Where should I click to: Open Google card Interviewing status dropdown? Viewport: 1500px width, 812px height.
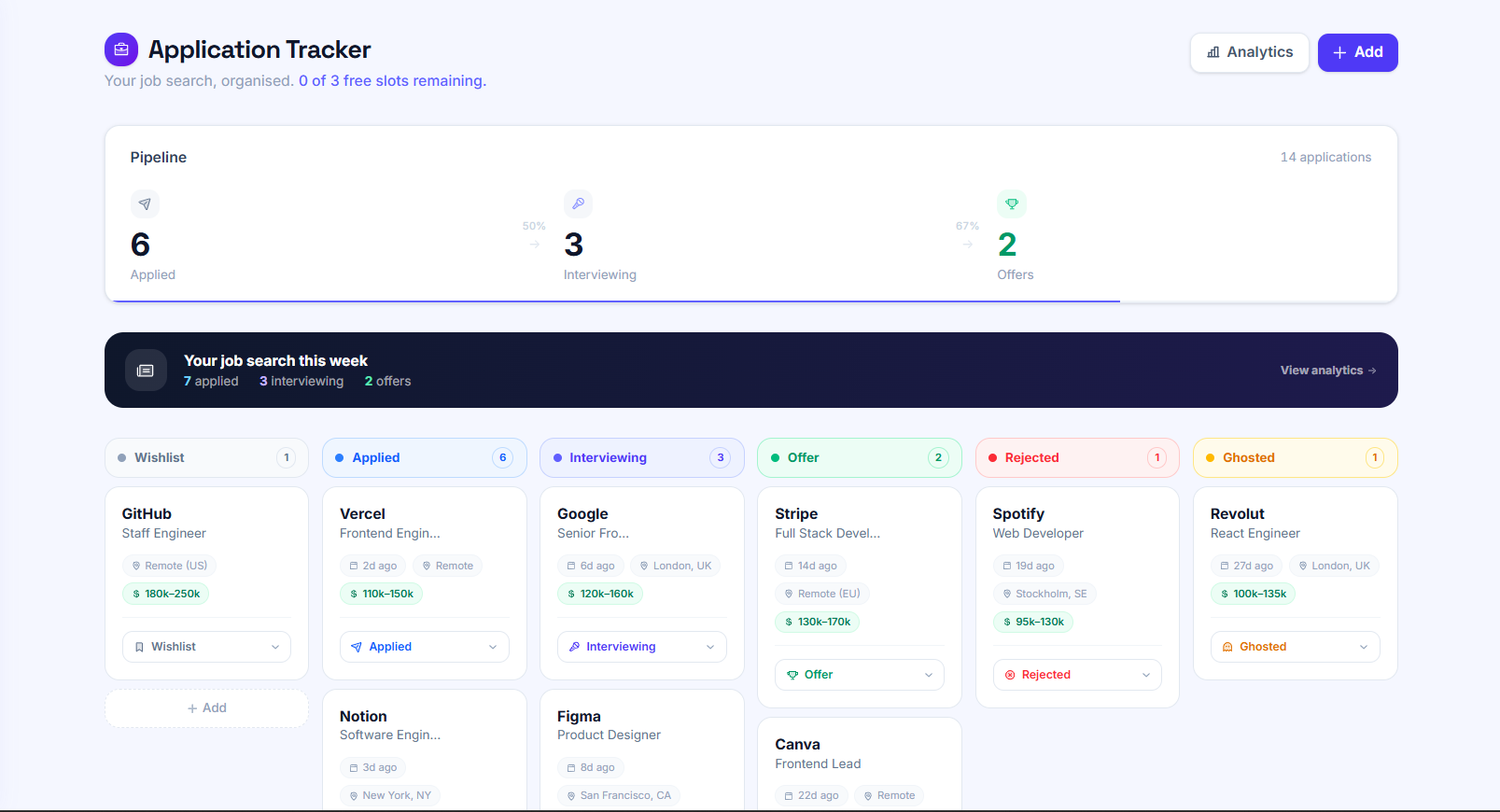(x=642, y=647)
